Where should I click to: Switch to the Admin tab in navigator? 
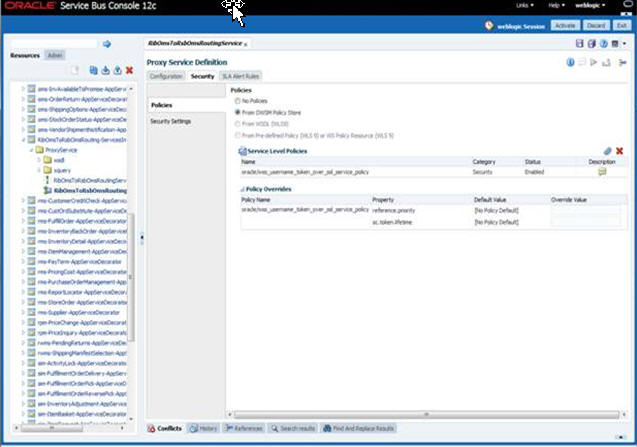point(55,55)
